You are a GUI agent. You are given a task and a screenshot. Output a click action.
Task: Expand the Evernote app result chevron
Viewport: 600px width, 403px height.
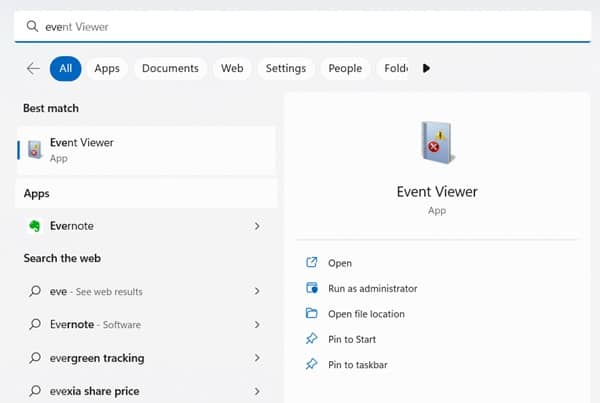257,226
